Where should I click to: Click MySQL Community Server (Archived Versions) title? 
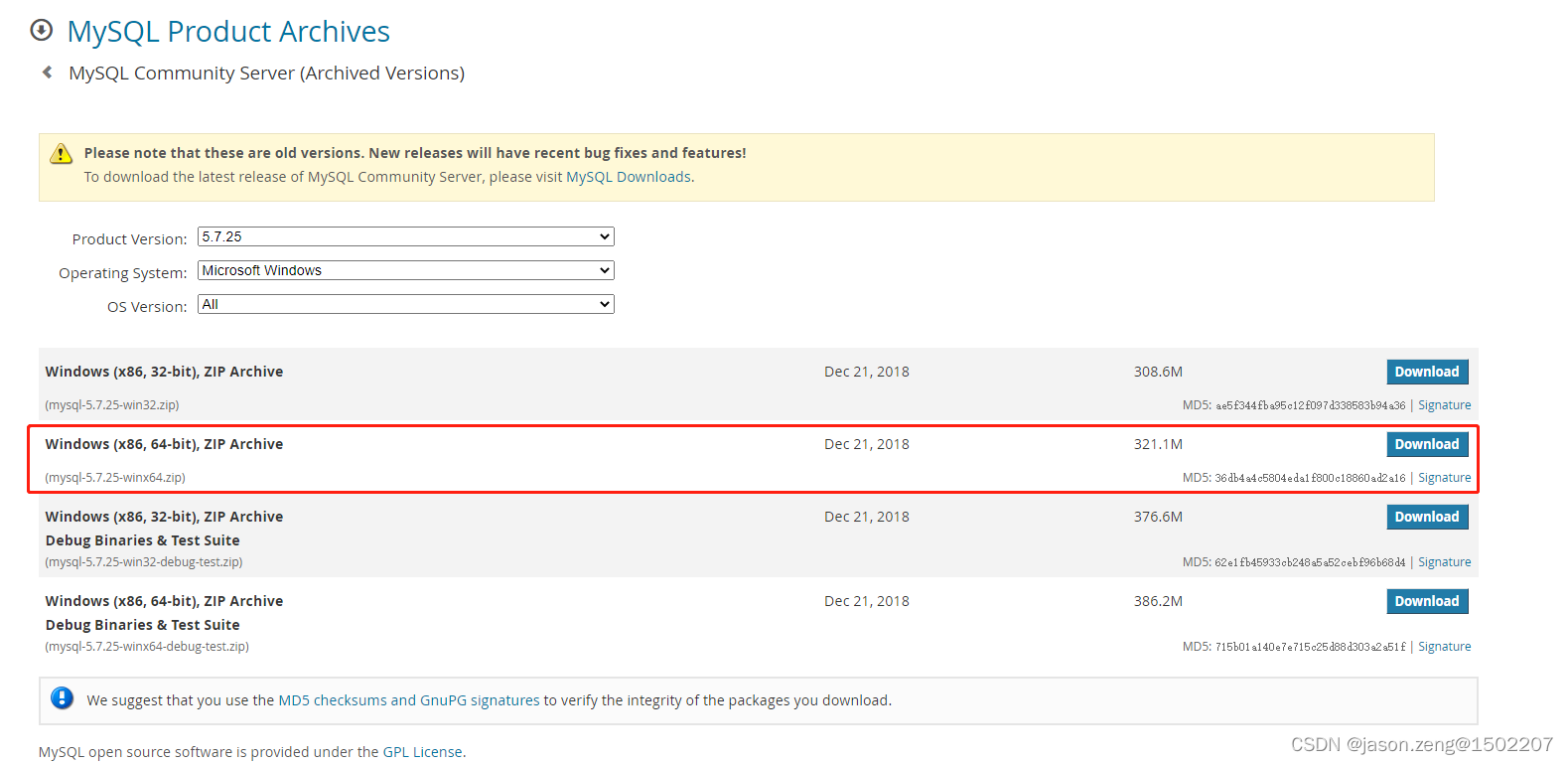pos(266,74)
